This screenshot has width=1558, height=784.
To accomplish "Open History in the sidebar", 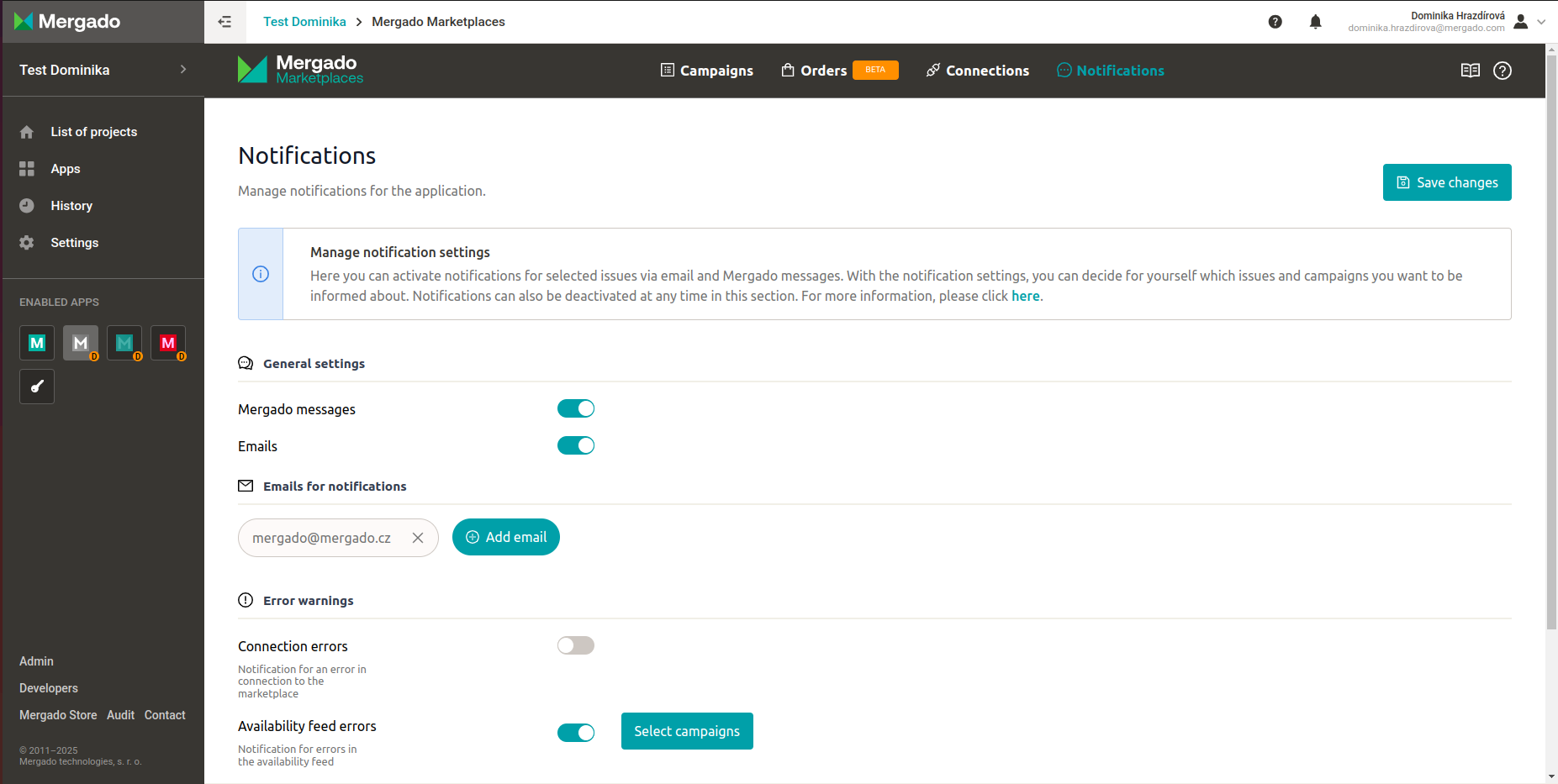I will 71,206.
